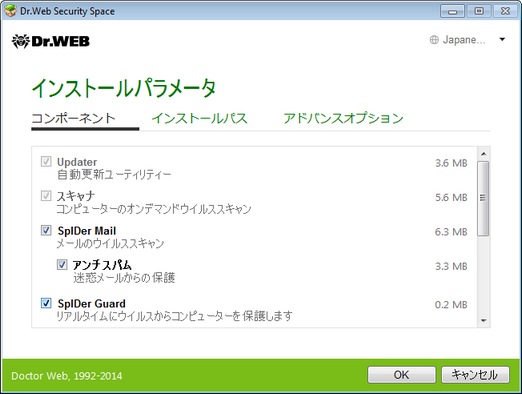Click the 3.6 MB size value
This screenshot has width=522, height=394.
point(451,163)
